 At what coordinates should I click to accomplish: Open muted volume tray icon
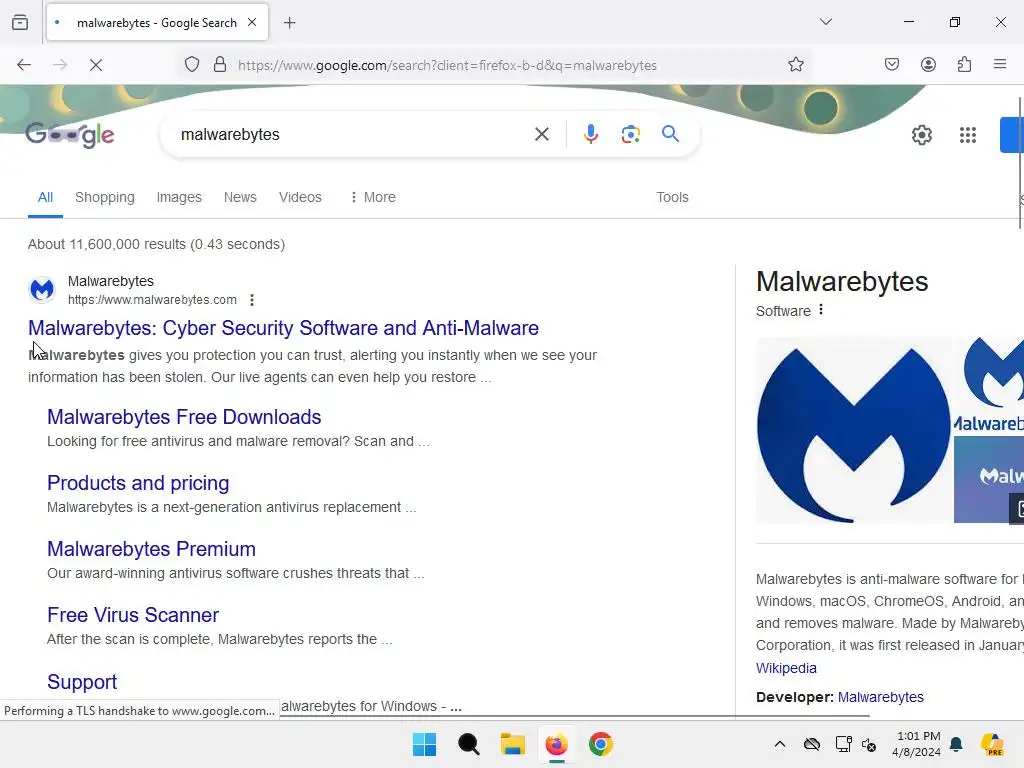pos(869,744)
